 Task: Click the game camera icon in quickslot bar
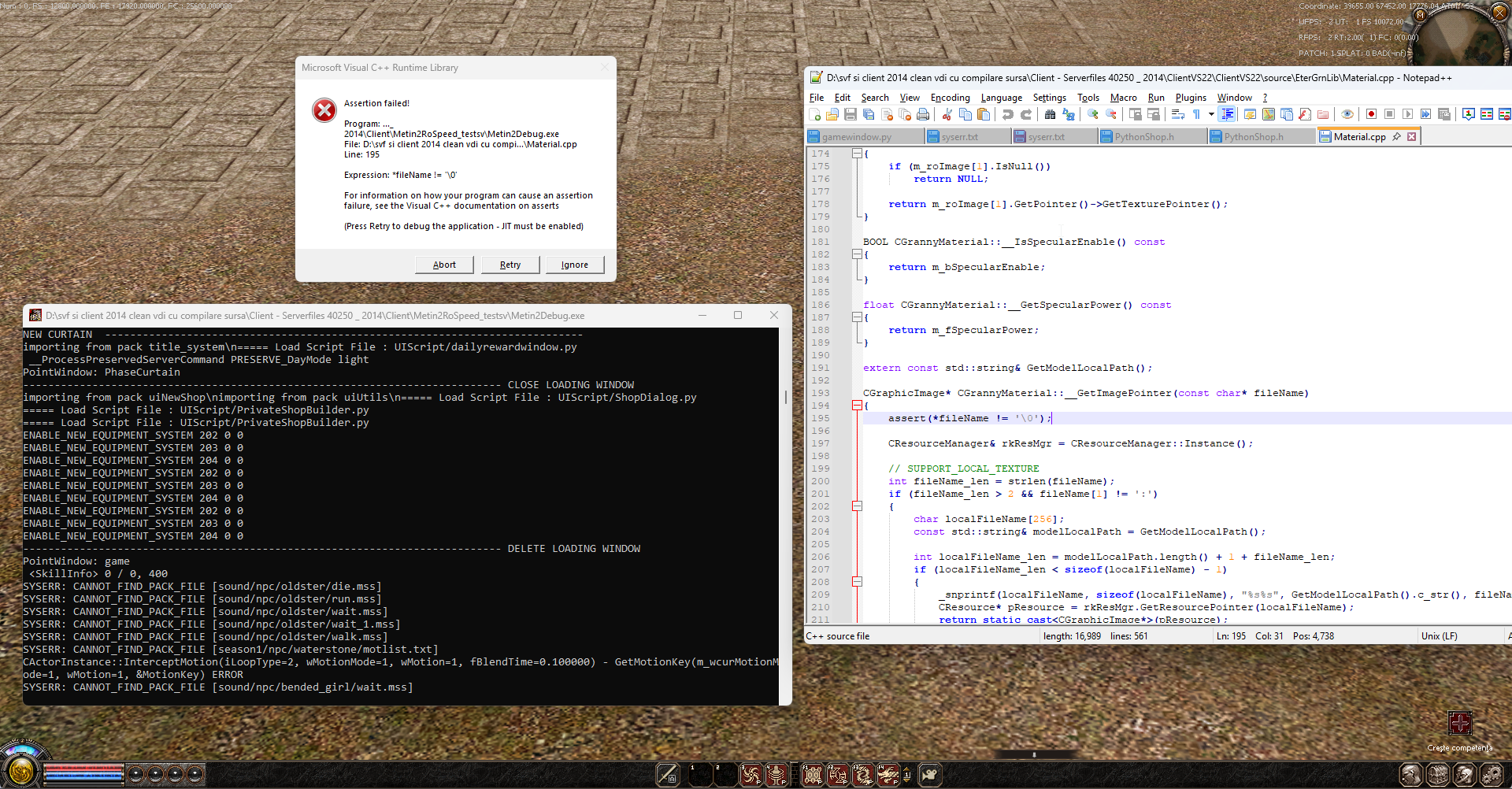point(930,775)
